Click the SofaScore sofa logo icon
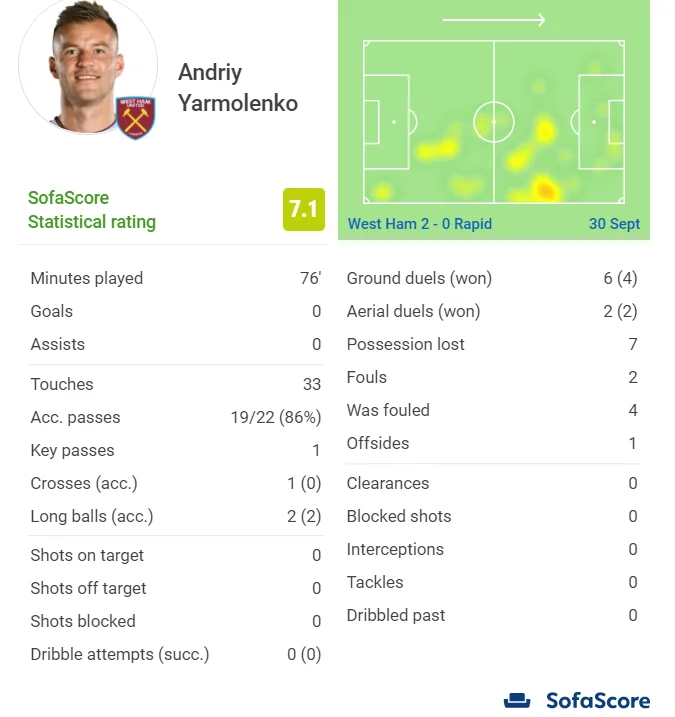The width and height of the screenshot is (675, 717). click(x=517, y=700)
